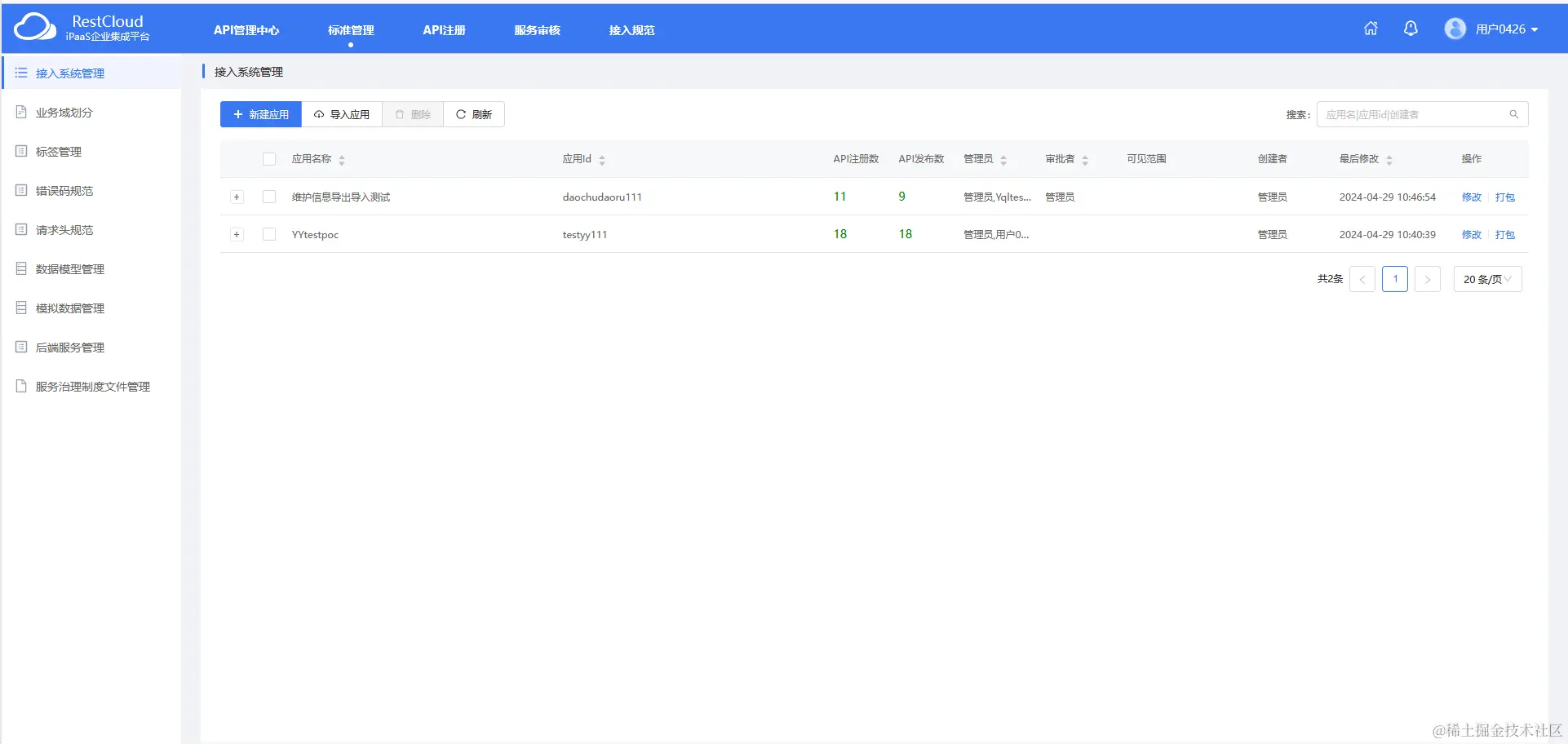Click the 数据模型管理 sidebar icon

point(21,268)
